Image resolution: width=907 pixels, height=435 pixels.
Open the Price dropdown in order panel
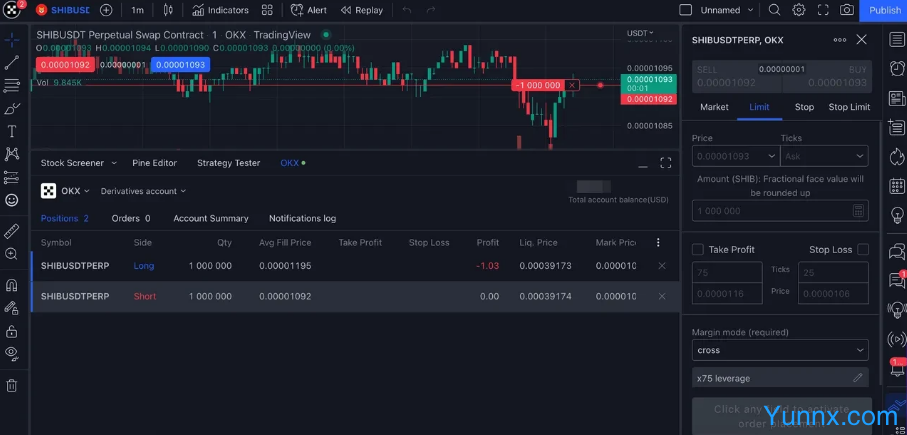point(736,156)
